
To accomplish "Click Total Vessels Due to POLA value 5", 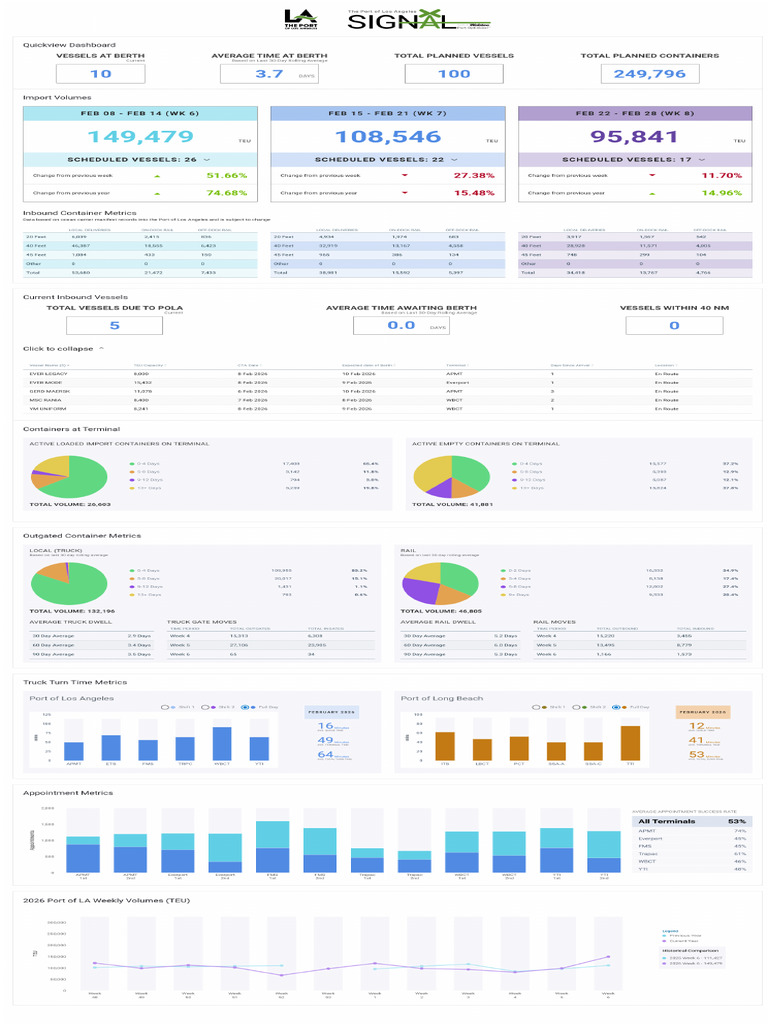I will point(114,325).
